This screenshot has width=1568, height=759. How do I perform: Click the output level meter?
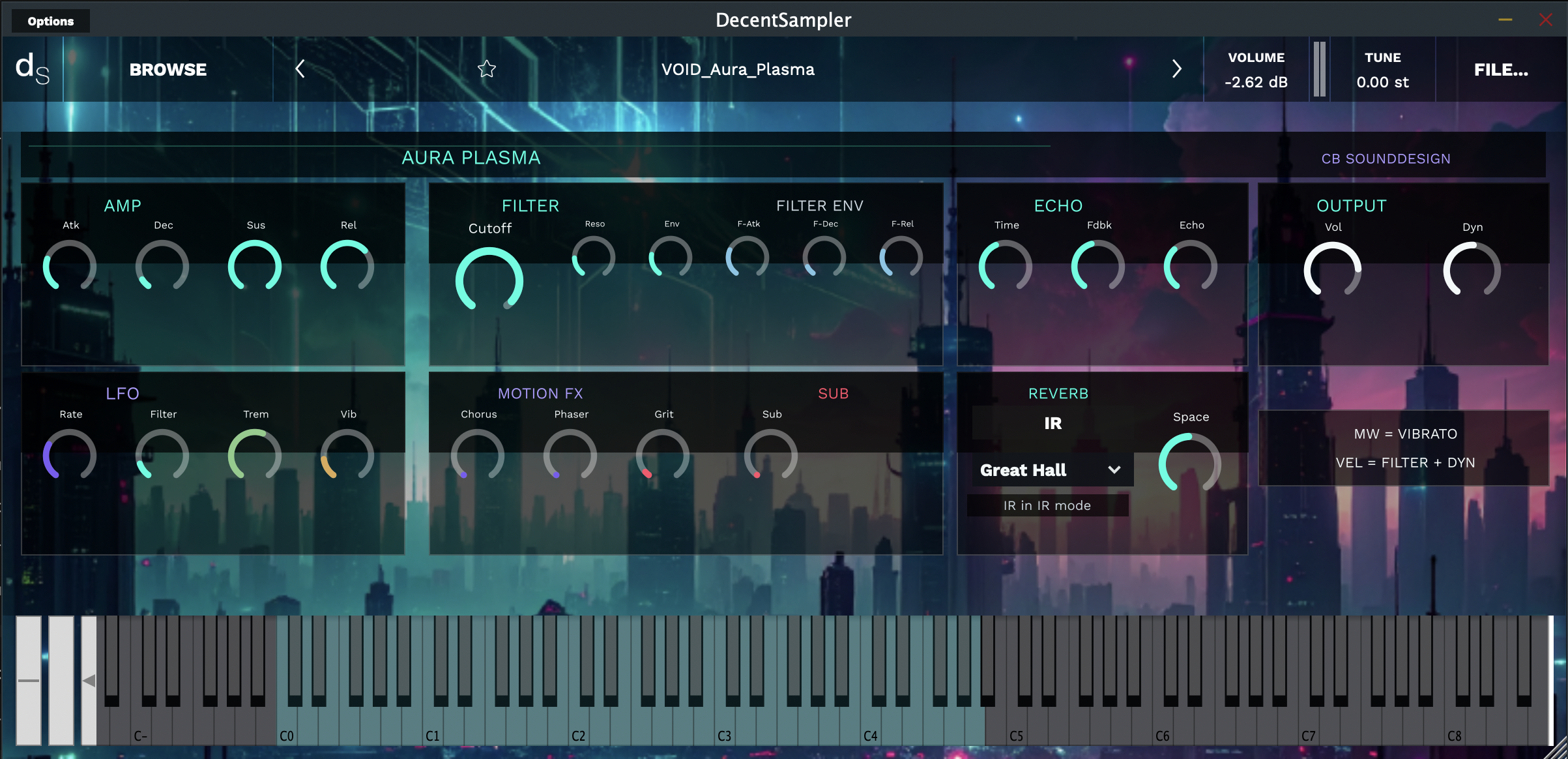[x=1320, y=69]
